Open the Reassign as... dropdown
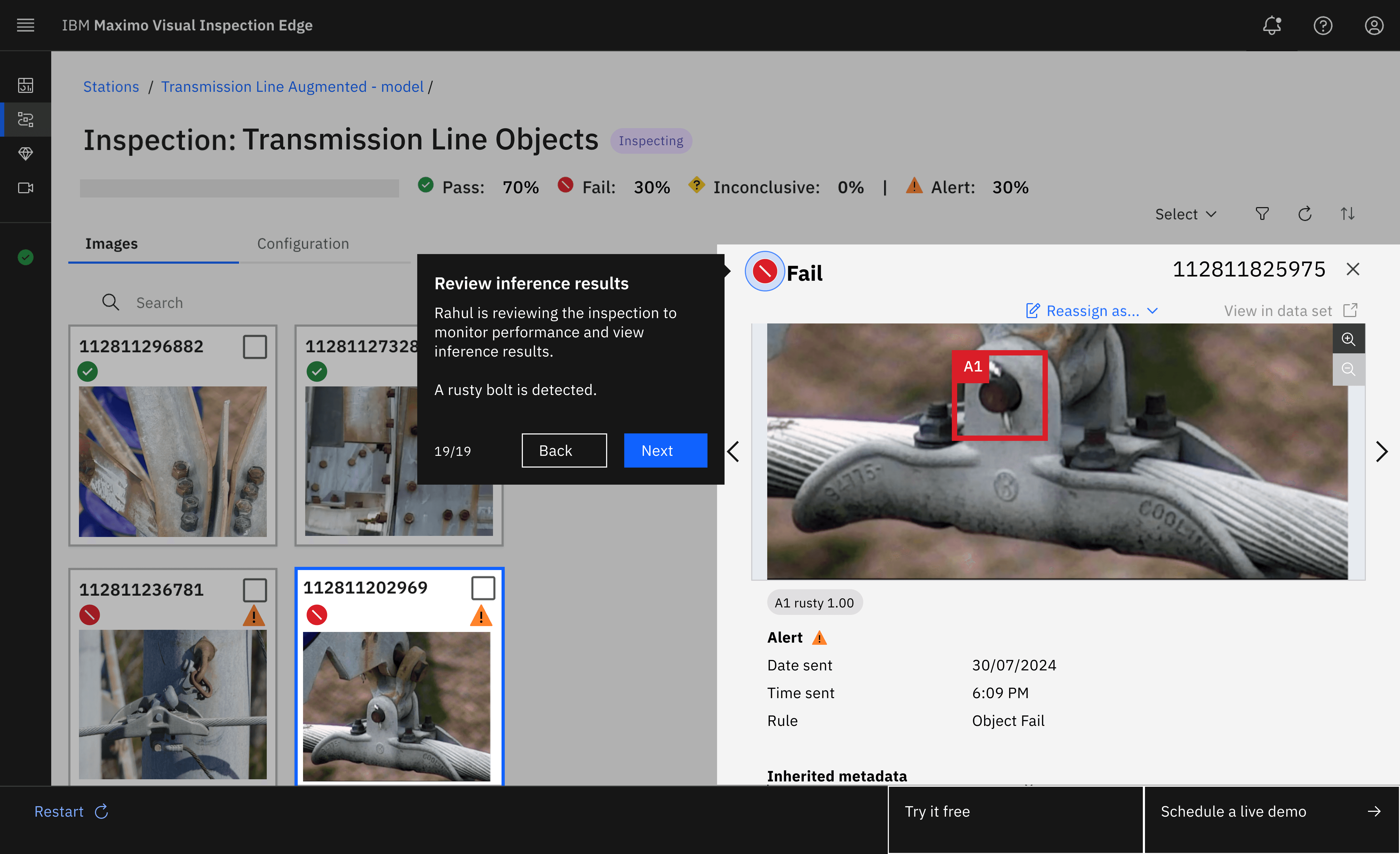 (1091, 310)
